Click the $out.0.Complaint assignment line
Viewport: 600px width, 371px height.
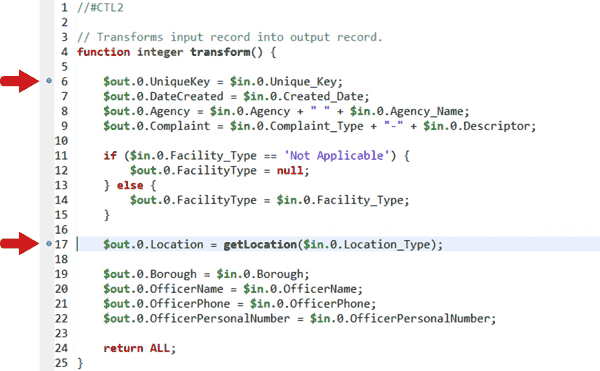coord(320,126)
